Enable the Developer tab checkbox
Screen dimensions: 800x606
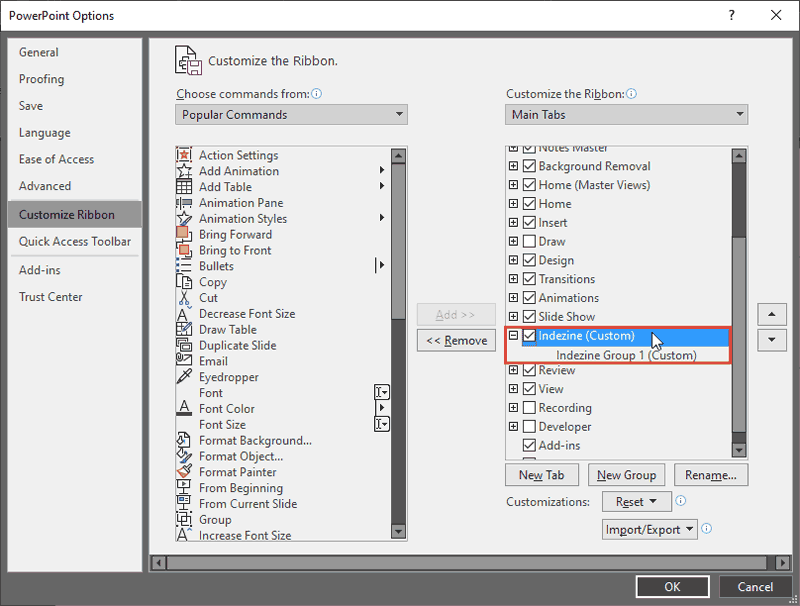(529, 426)
